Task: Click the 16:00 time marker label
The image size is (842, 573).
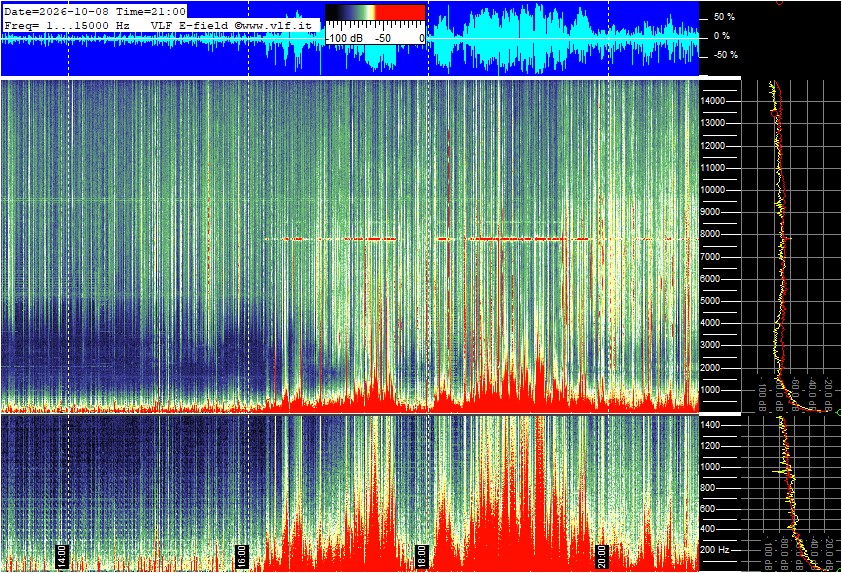Action: point(242,556)
